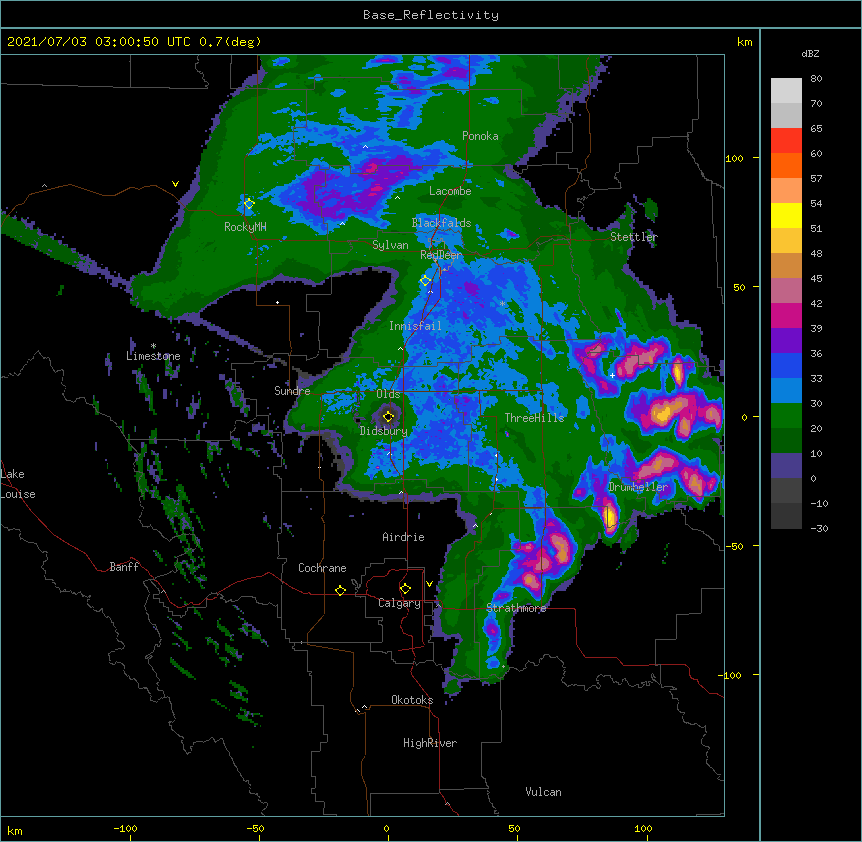Click the green 20-30 dBZ legend swatch
Image resolution: width=862 pixels, height=842 pixels.
[786, 416]
